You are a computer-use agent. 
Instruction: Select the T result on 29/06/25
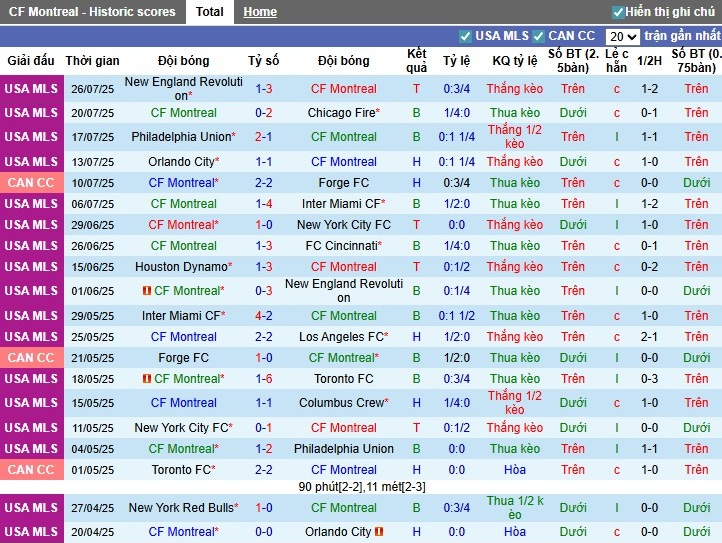(x=416, y=225)
